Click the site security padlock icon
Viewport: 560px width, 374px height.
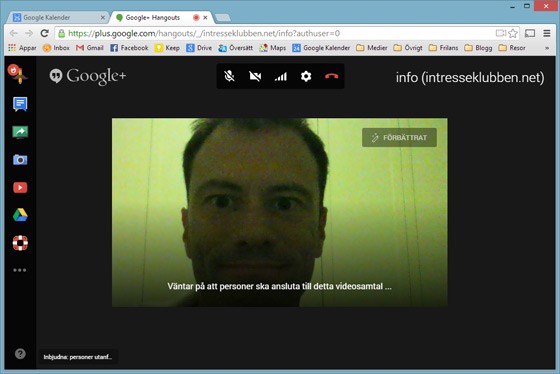61,33
